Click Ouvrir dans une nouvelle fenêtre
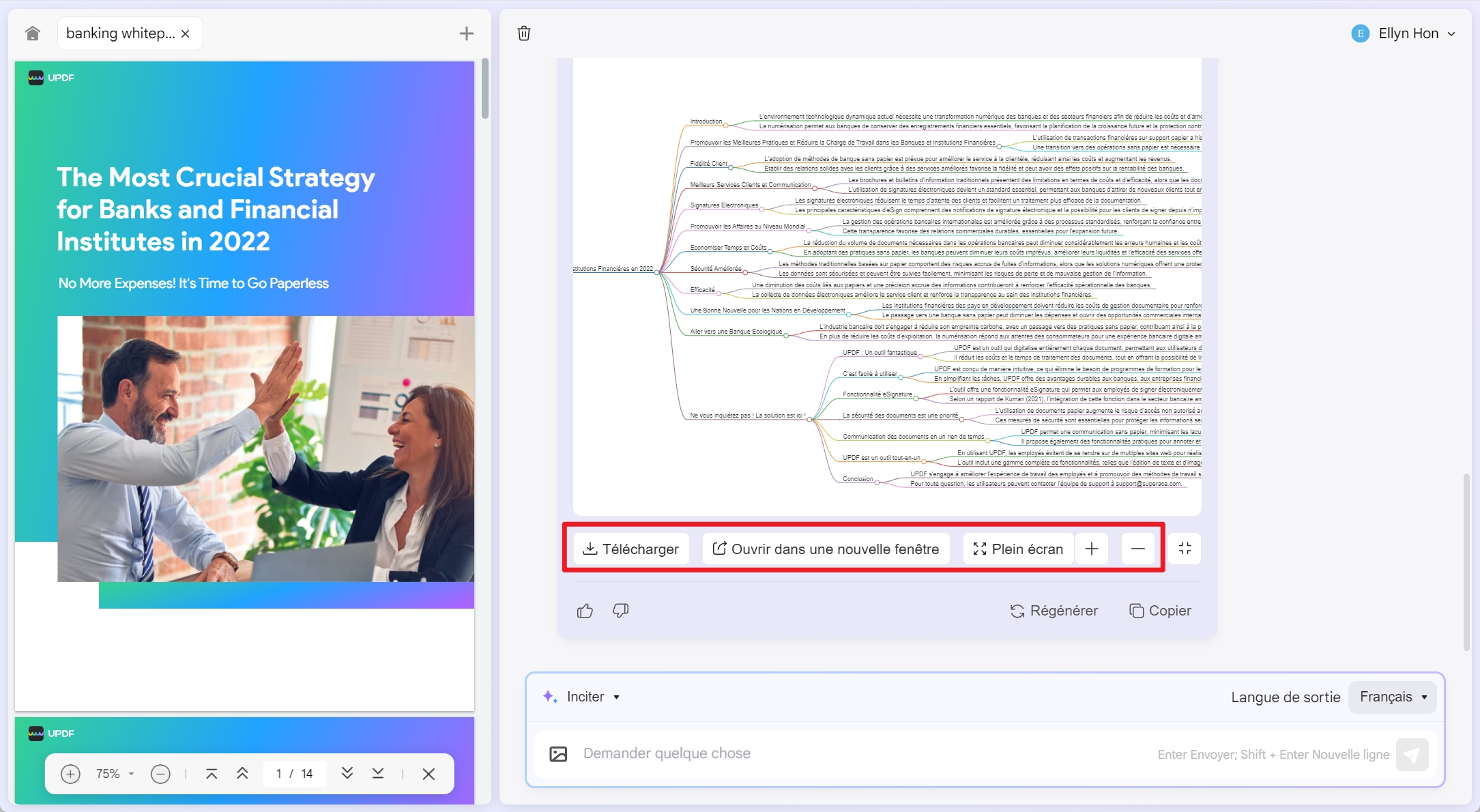 tap(826, 549)
